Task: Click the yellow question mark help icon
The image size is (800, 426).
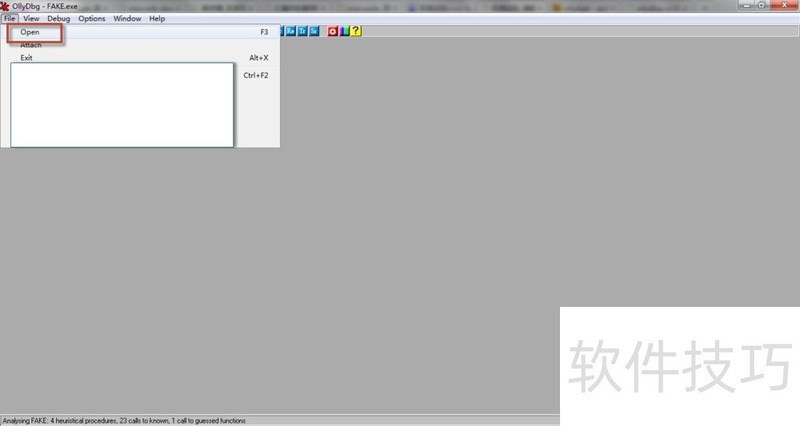Action: click(x=356, y=31)
